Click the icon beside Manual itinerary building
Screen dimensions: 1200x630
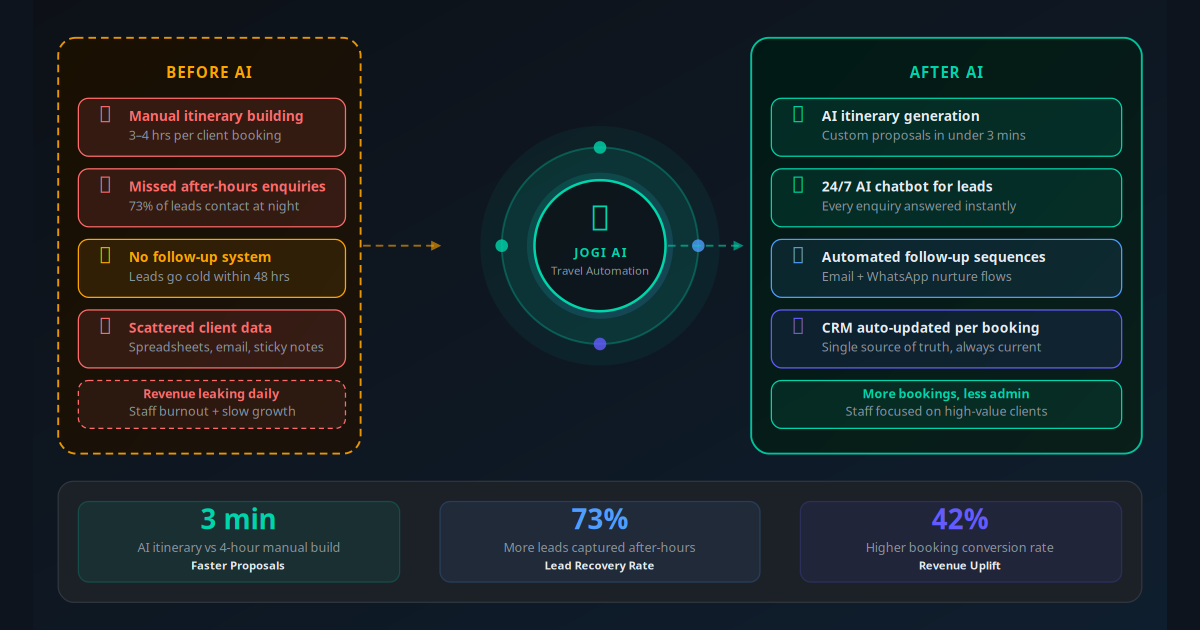(105, 114)
